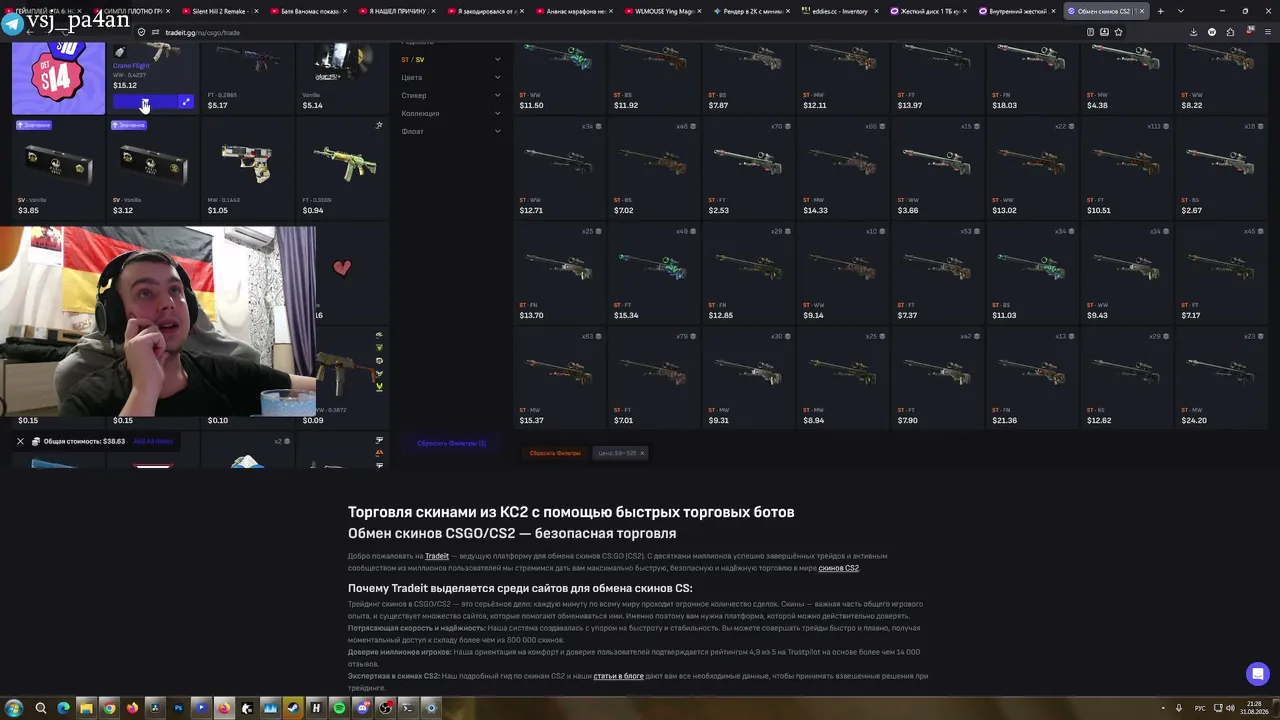Select the $3.85 SV Vanilla item

59,168
